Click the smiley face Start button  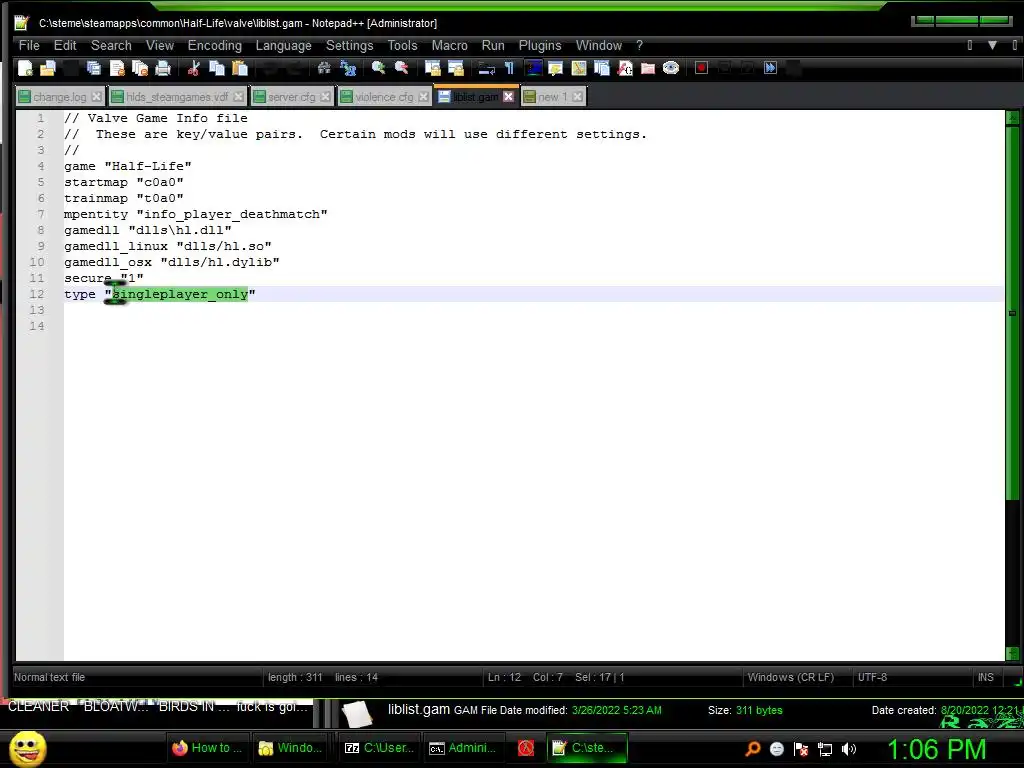[27, 748]
